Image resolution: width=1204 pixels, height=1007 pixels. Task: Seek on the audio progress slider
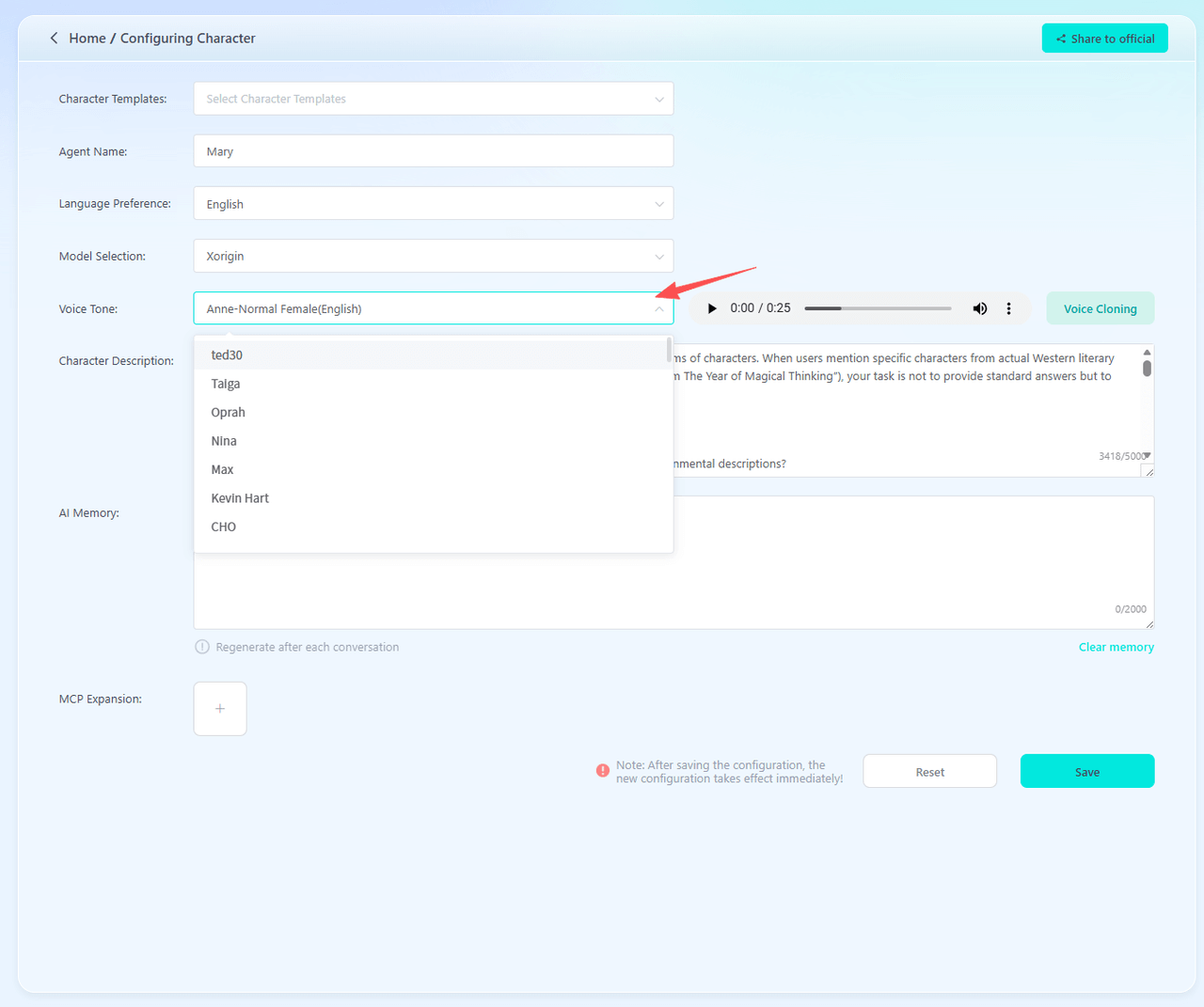pos(878,308)
